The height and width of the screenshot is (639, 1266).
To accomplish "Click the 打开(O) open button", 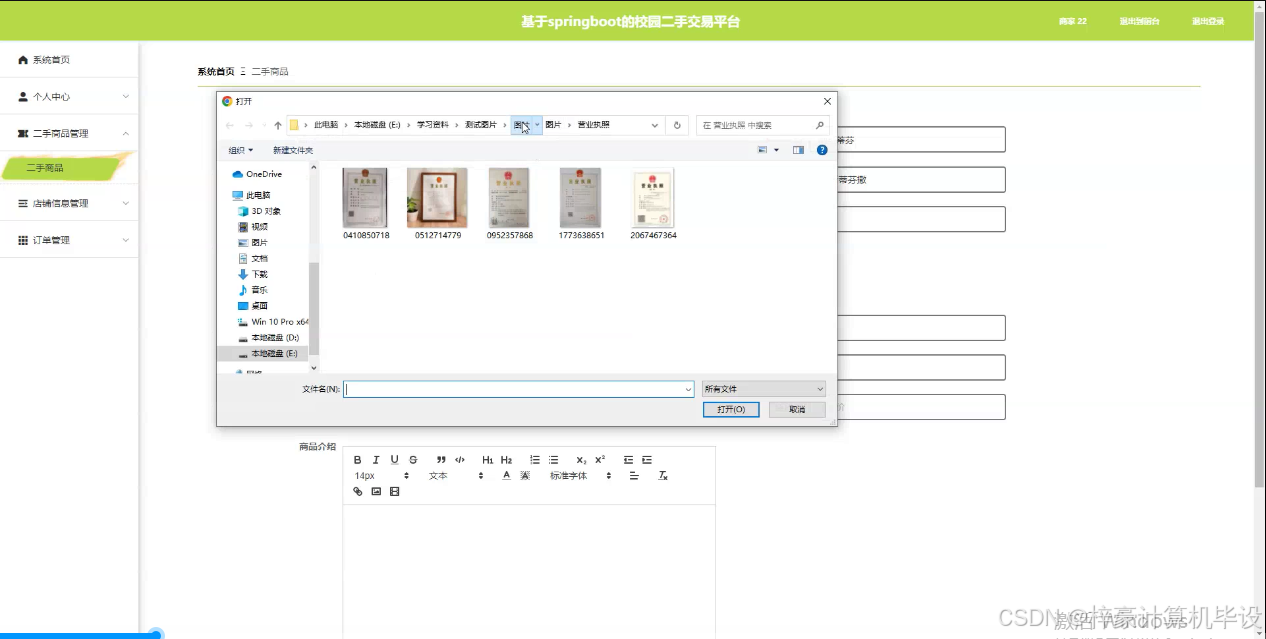I will [731, 410].
